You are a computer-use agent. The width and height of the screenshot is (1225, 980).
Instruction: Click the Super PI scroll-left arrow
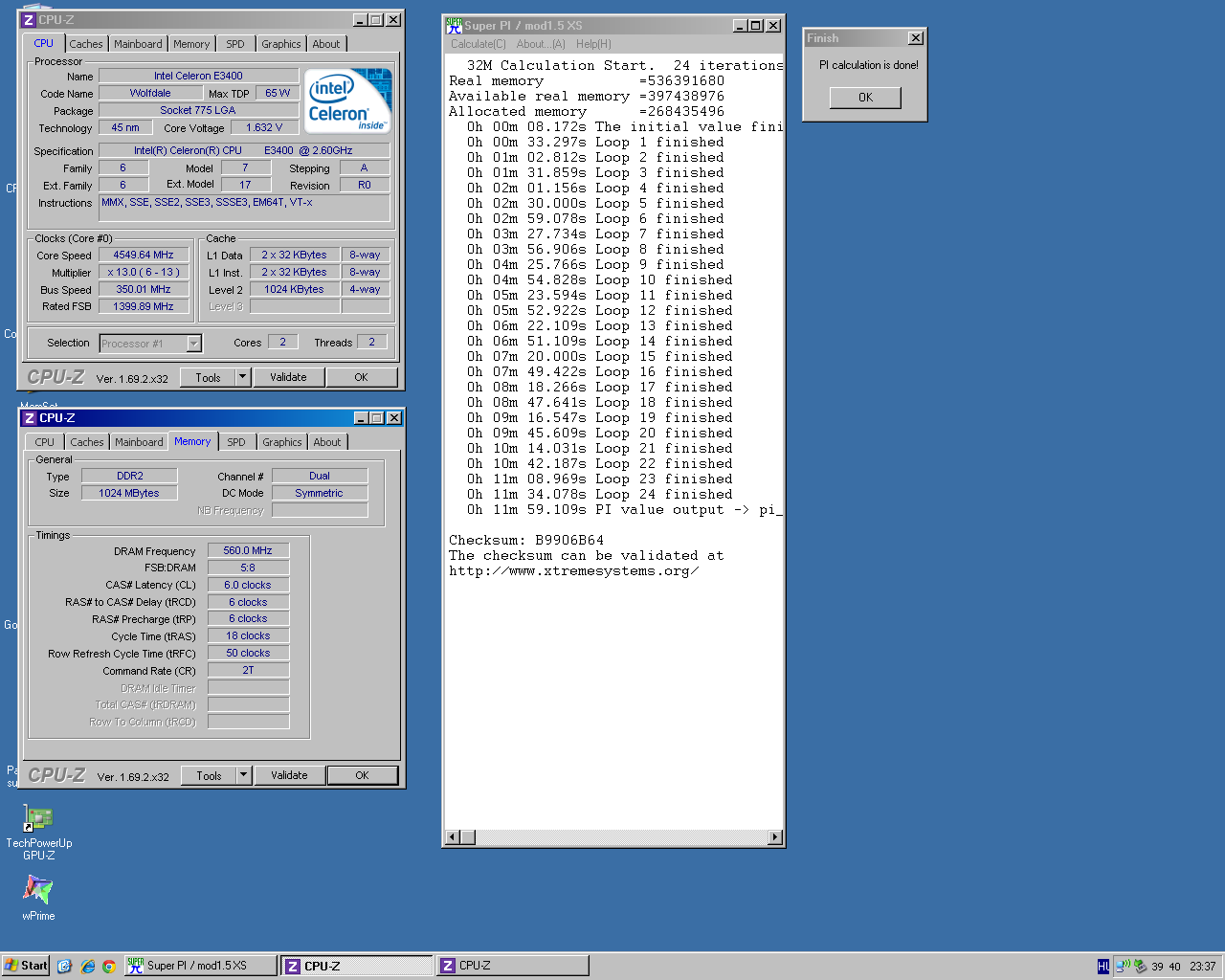(453, 837)
